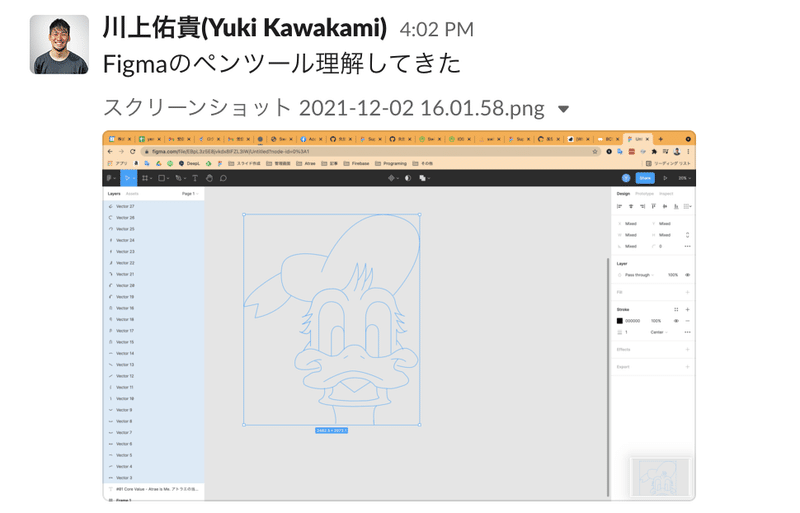This screenshot has width=800, height=513.
Task: Click the Align right icon
Action: pyautogui.click(x=642, y=206)
